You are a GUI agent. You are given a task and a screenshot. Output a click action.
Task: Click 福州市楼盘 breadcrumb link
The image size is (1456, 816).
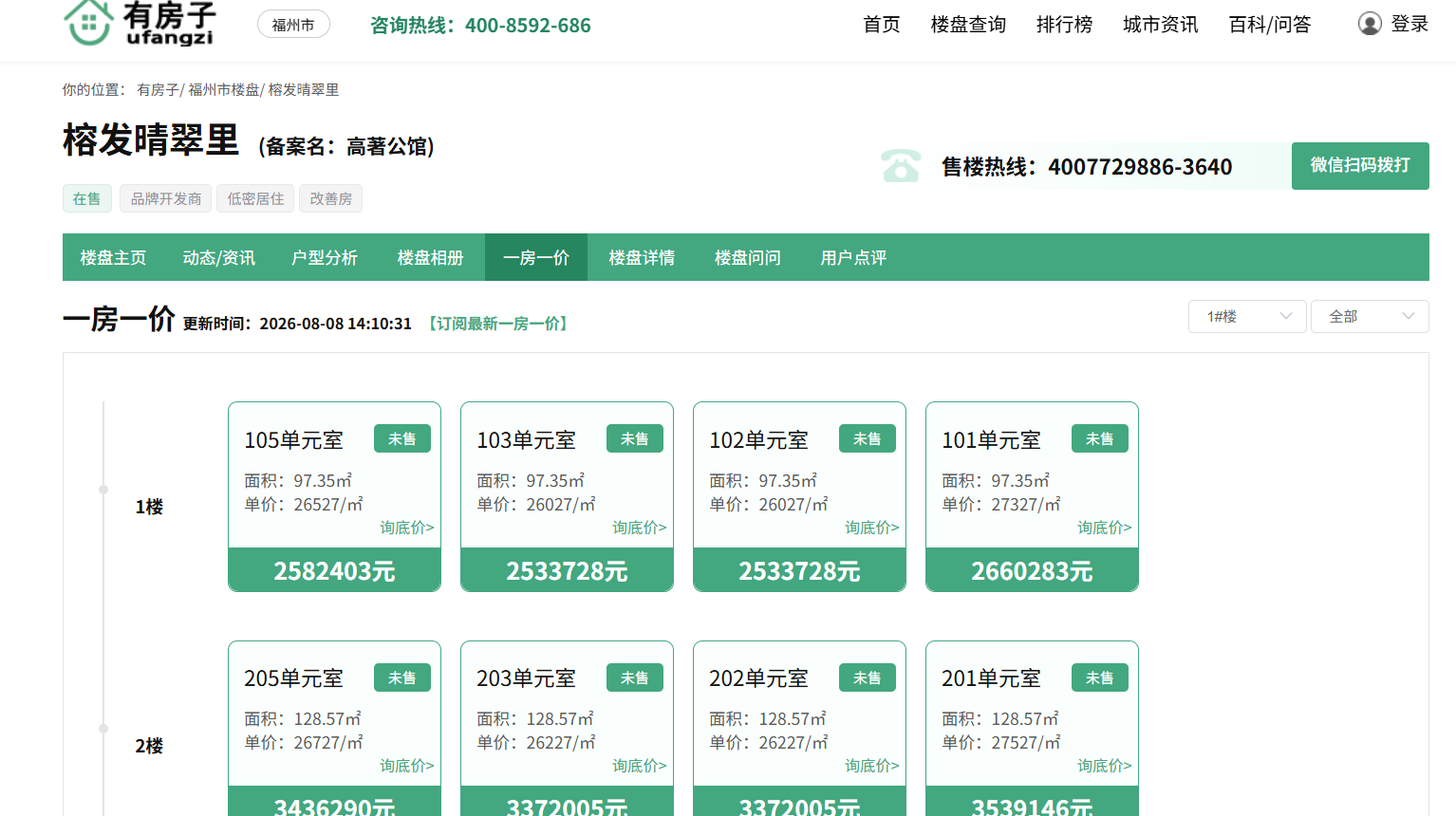223,90
